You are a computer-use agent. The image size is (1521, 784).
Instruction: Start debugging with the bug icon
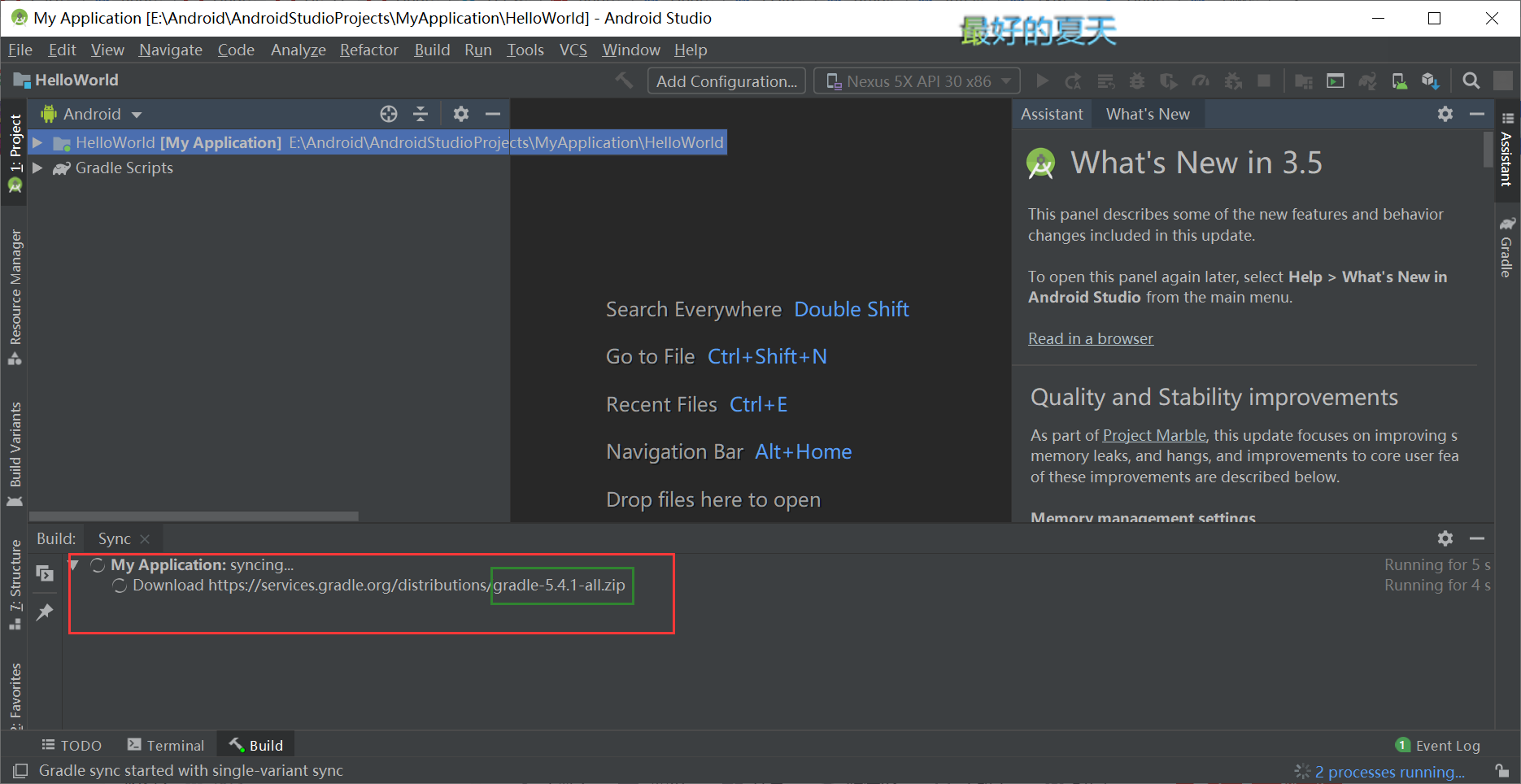1136,81
